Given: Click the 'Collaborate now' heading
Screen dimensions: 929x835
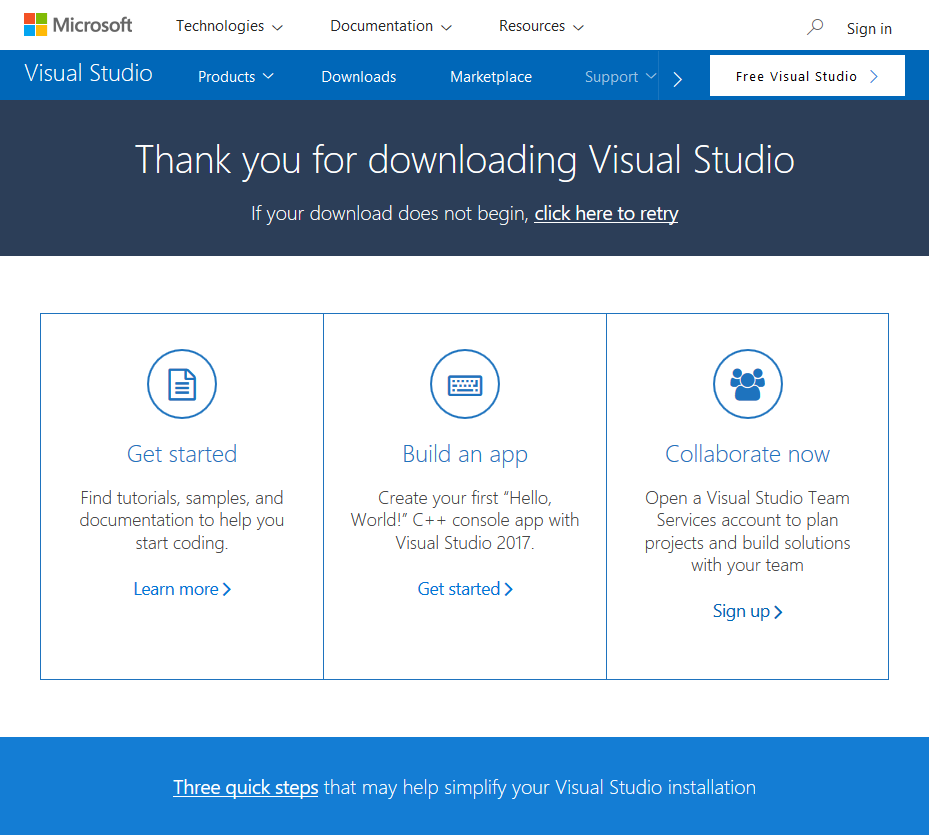Looking at the screenshot, I should pyautogui.click(x=748, y=454).
